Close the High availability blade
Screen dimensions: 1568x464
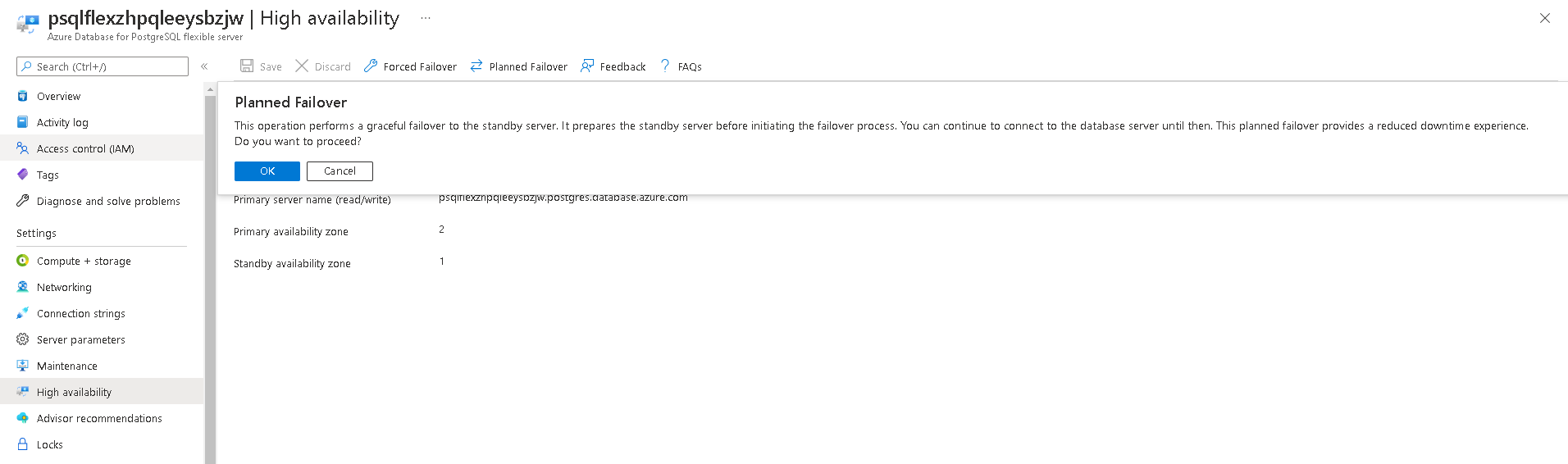pos(1545,18)
